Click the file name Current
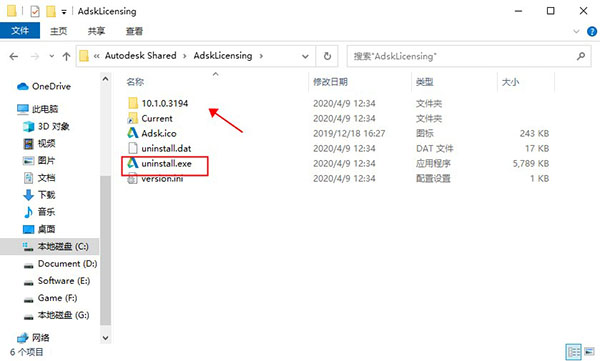This screenshot has height=361, width=600. (157, 119)
